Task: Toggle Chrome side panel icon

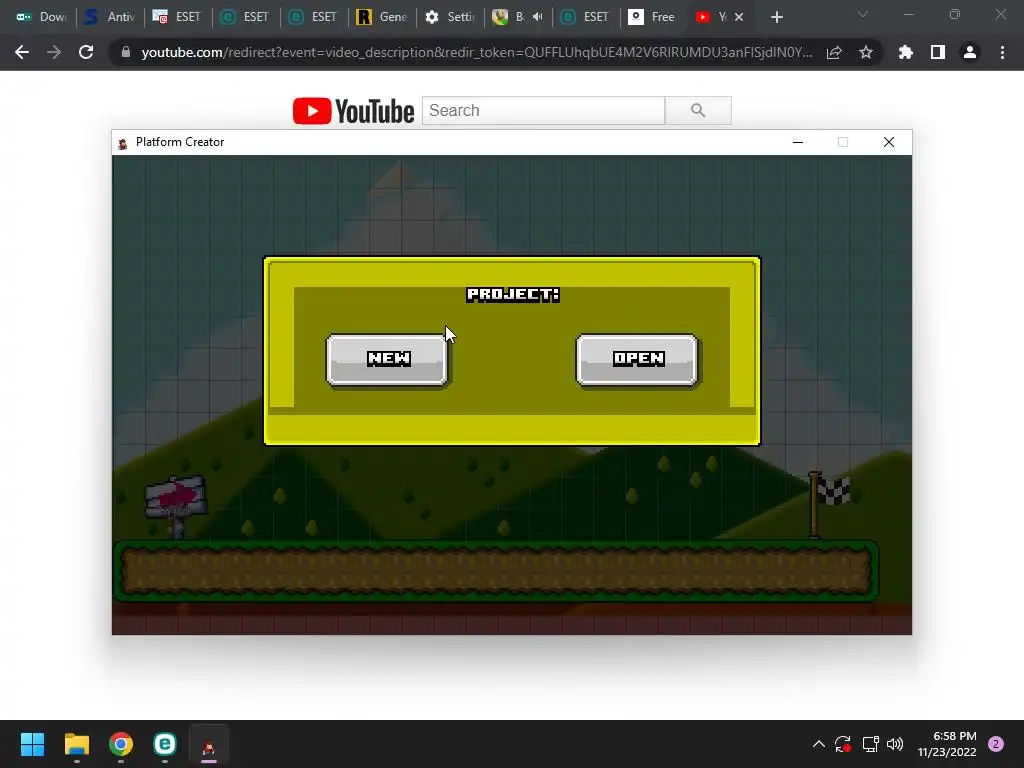Action: pos(938,52)
